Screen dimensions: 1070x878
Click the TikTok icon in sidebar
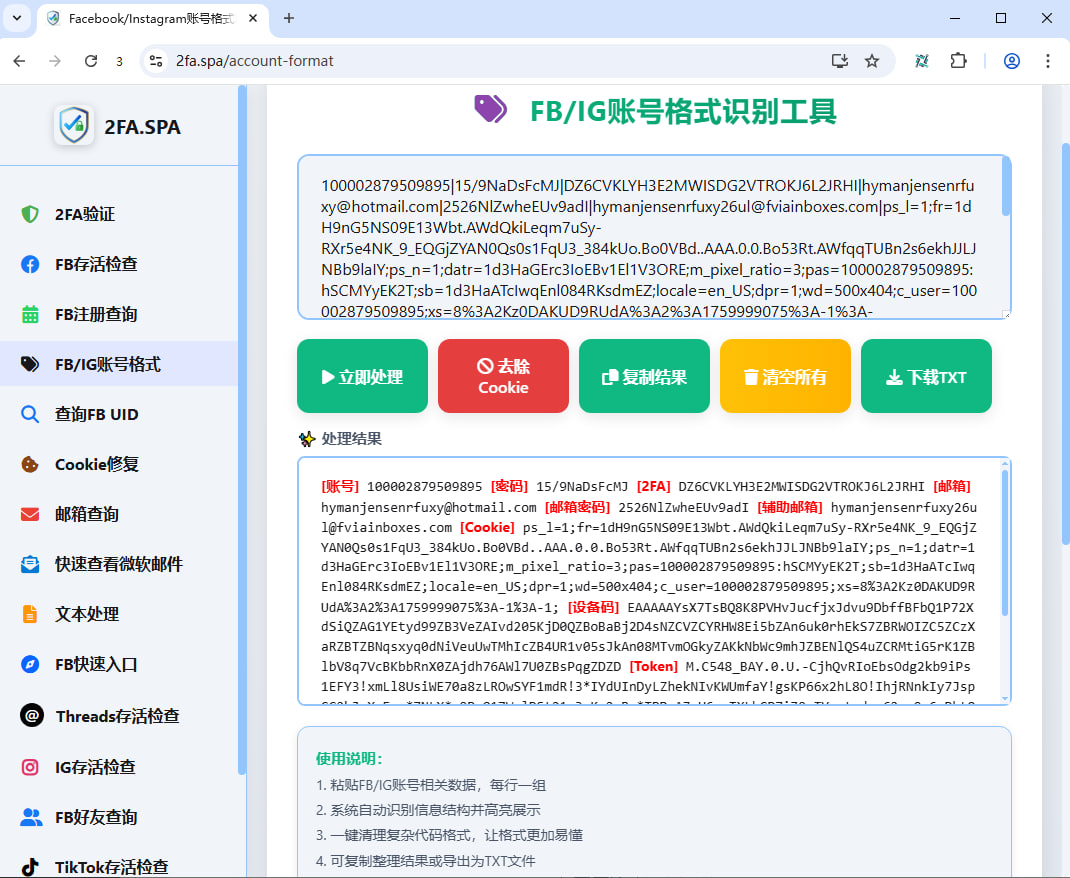click(30, 867)
